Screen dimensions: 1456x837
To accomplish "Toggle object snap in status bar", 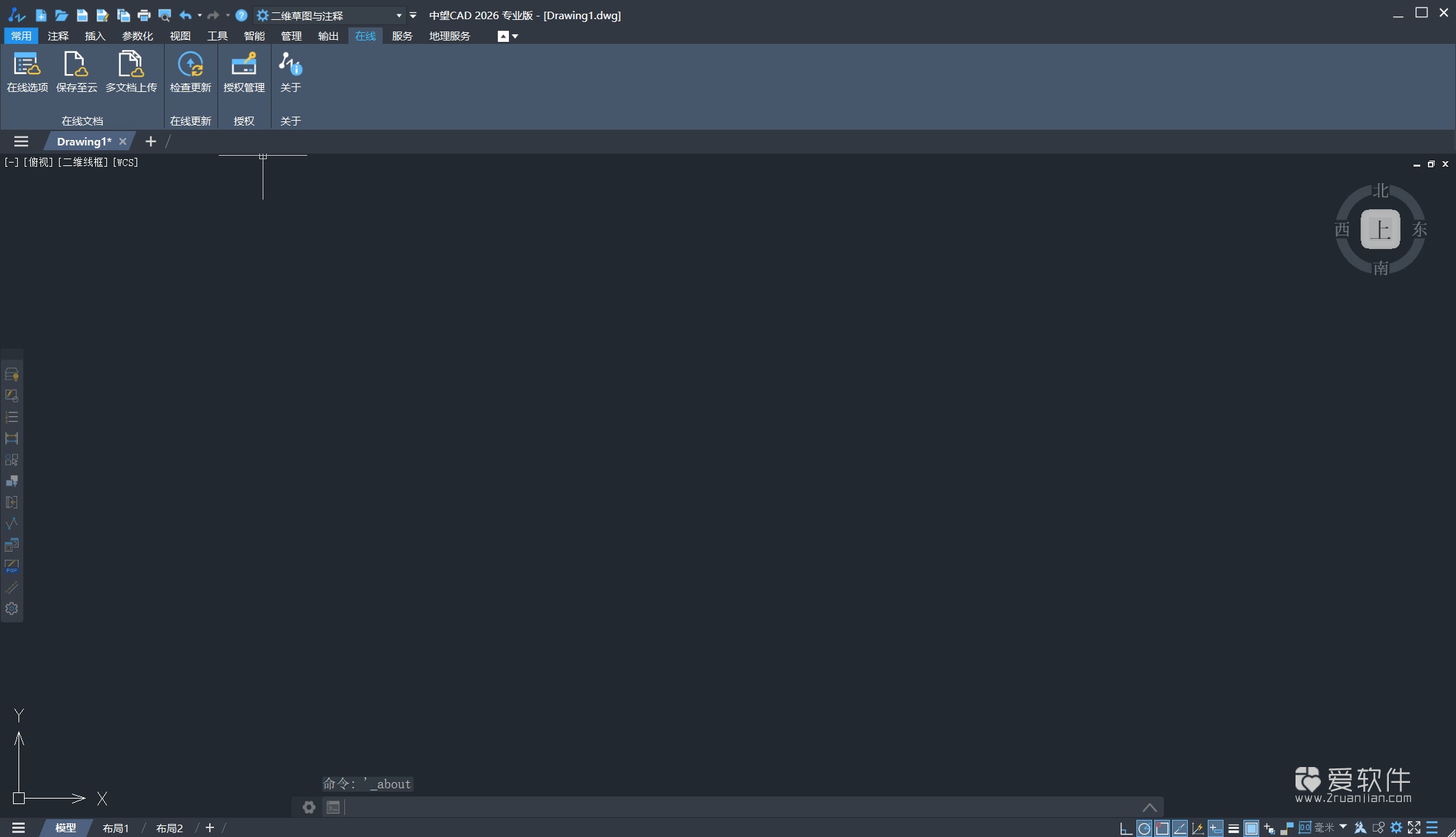I will click(x=1162, y=828).
